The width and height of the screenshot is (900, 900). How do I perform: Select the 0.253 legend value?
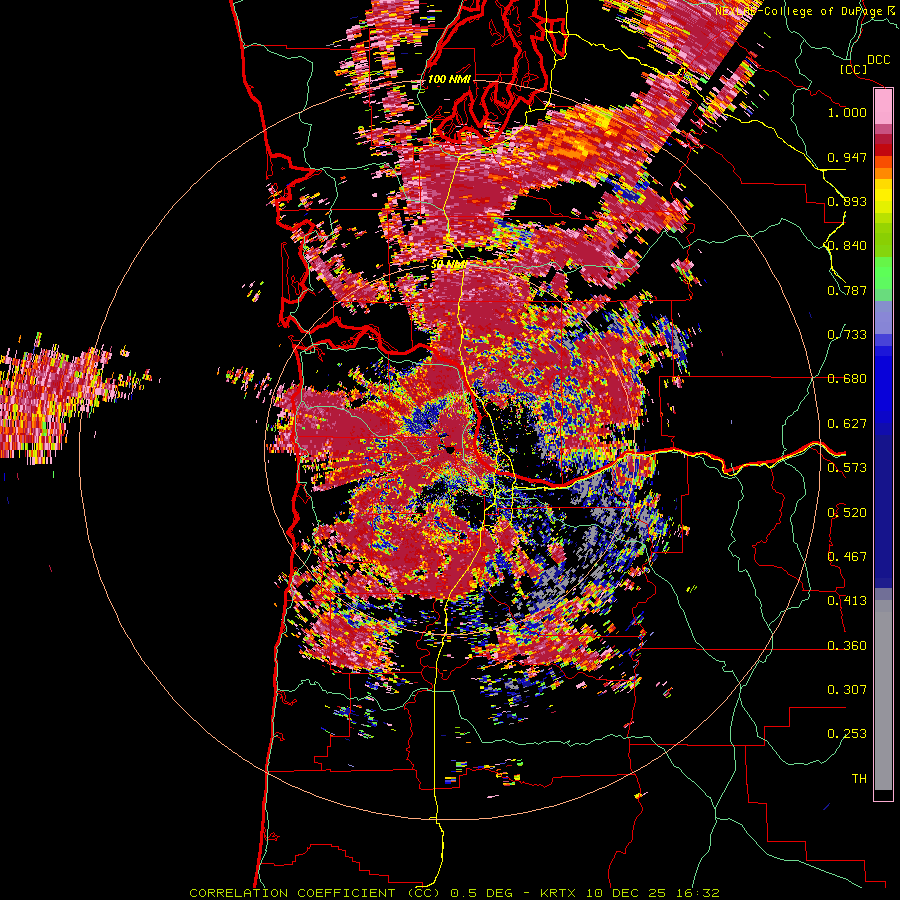coord(847,734)
